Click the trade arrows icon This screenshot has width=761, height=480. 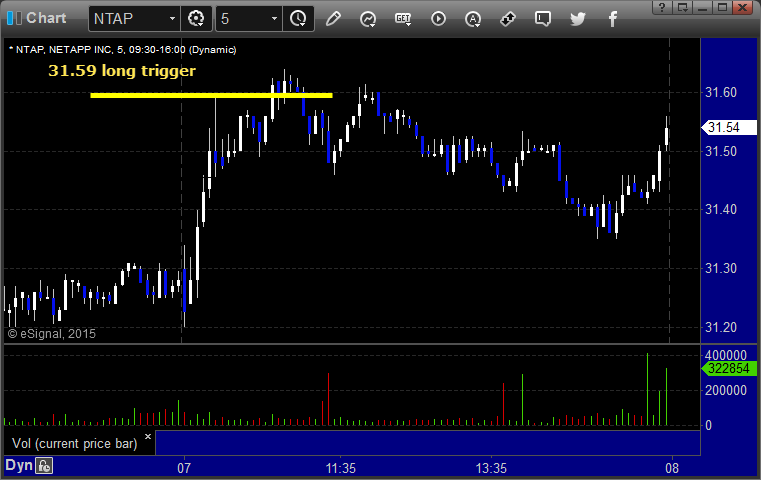click(508, 19)
